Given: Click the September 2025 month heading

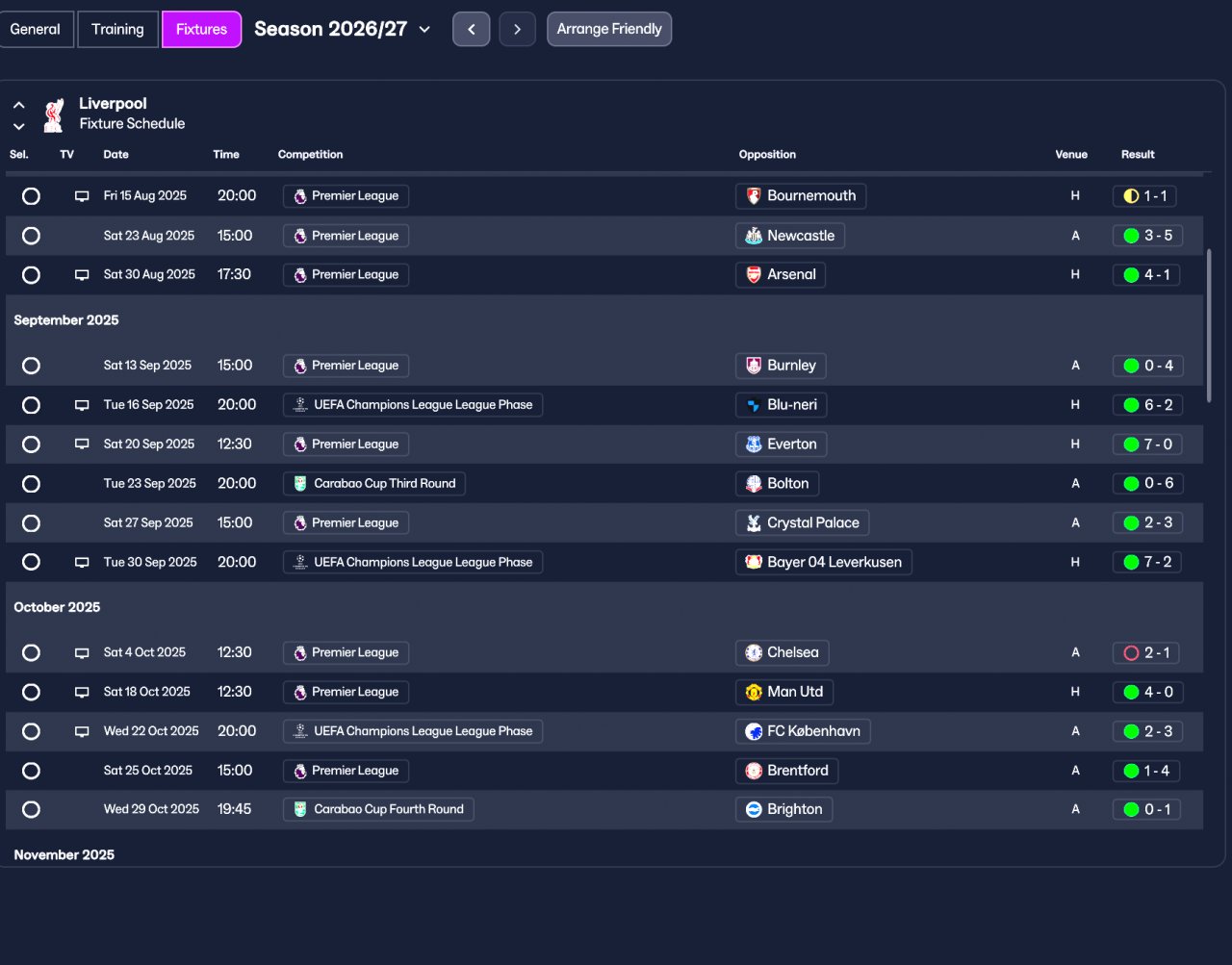Looking at the screenshot, I should pos(66,320).
